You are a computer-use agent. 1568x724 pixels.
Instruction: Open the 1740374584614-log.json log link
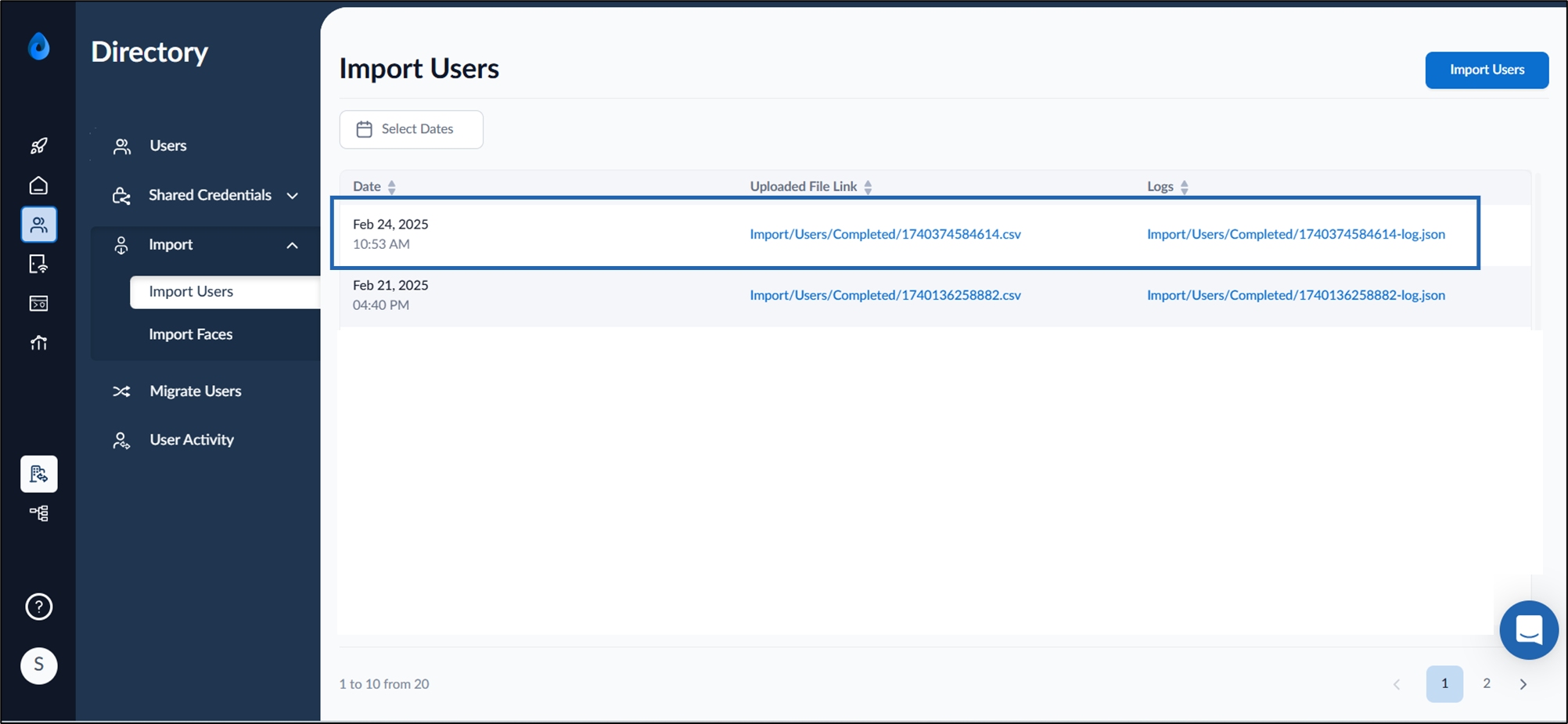click(1296, 234)
